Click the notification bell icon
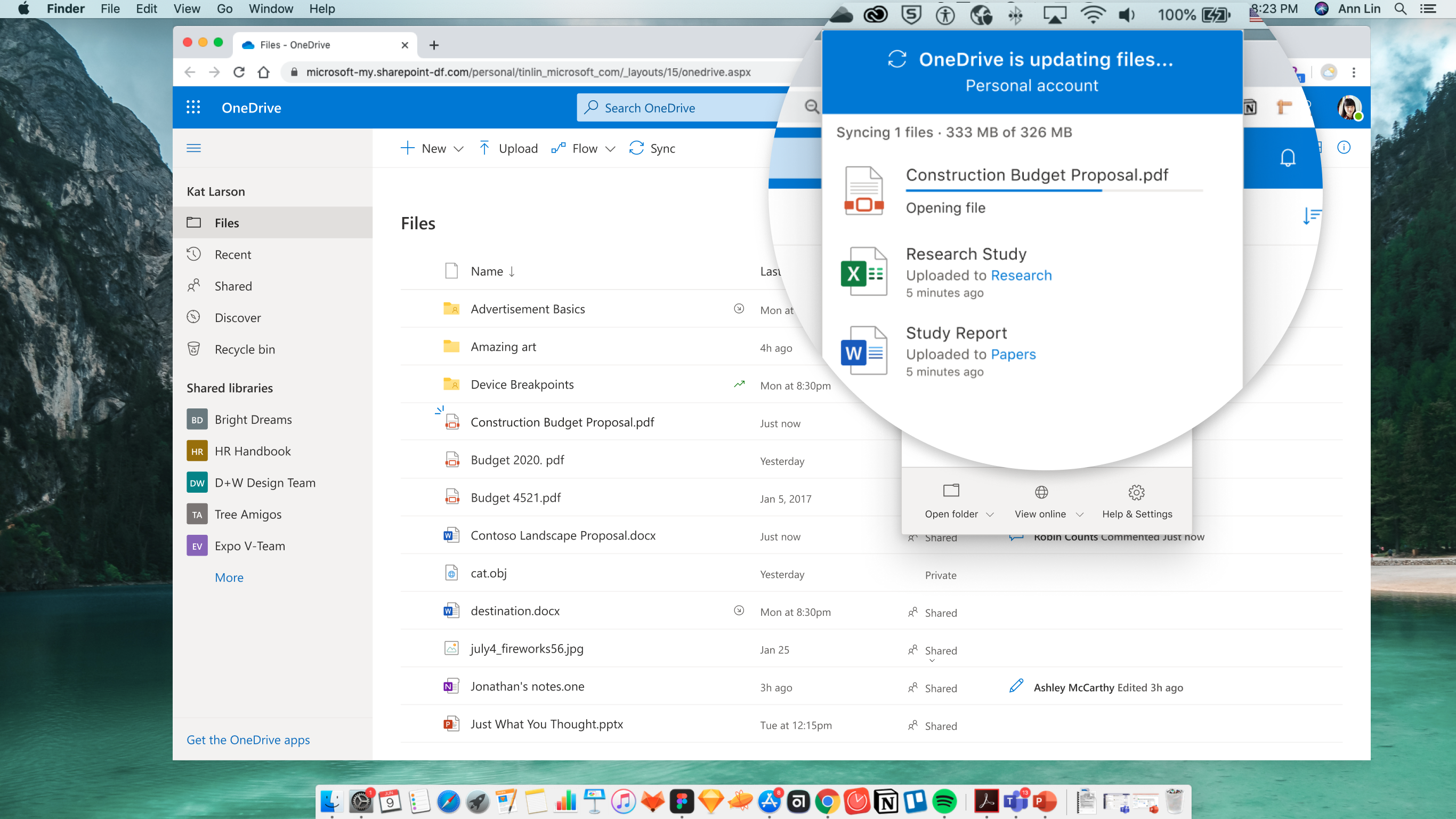The width and height of the screenshot is (1456, 819). [1288, 158]
